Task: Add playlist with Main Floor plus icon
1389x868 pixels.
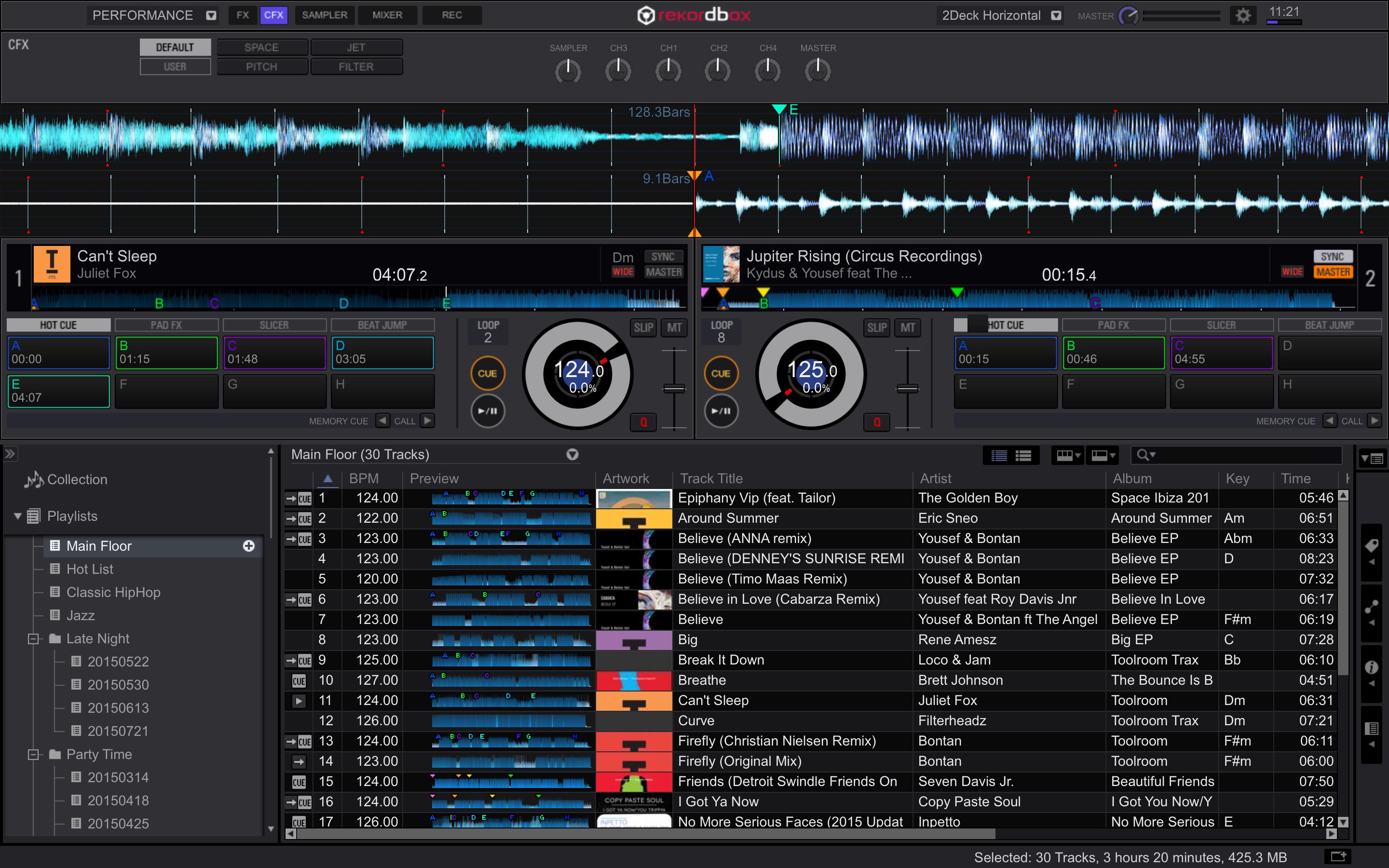Action: (248, 546)
